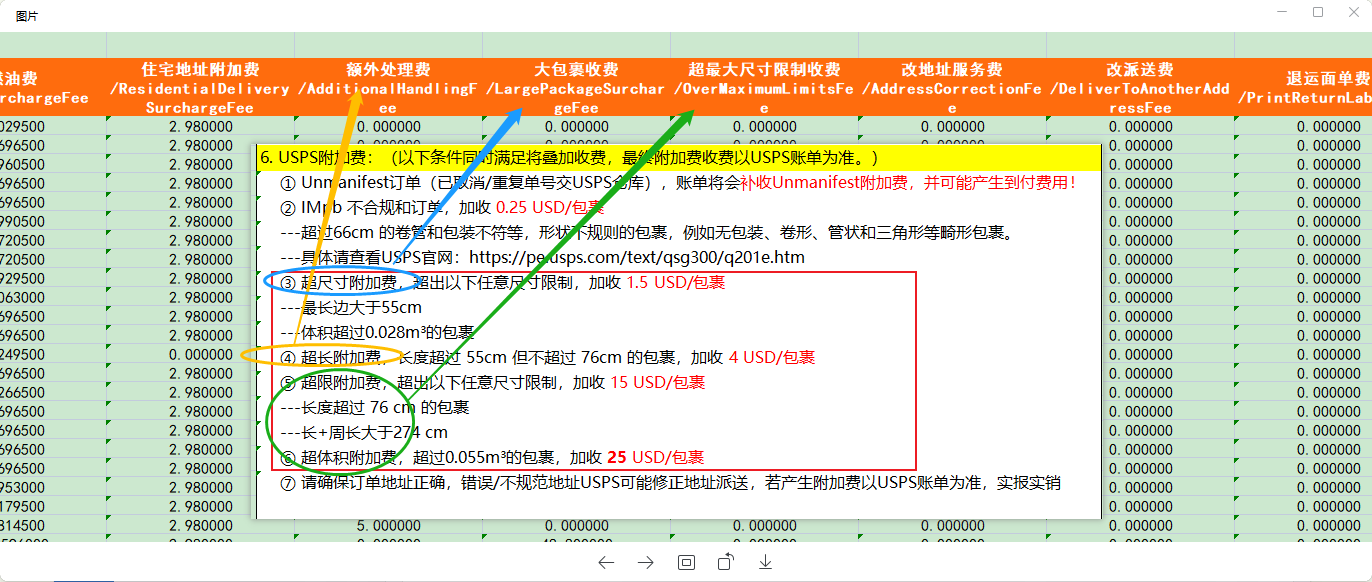Click the '---长度超过 76 cm 的包裹' line
Image resolution: width=1372 pixels, height=582 pixels.
374,408
